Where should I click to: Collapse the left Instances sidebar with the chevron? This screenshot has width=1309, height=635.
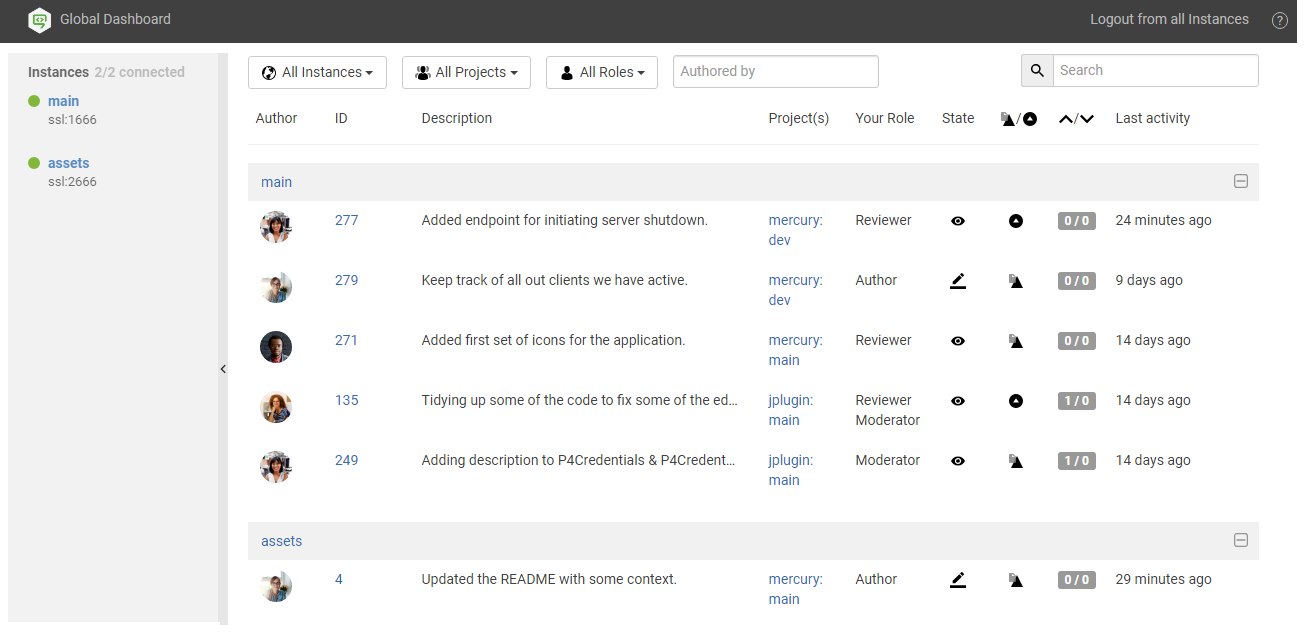coord(223,369)
